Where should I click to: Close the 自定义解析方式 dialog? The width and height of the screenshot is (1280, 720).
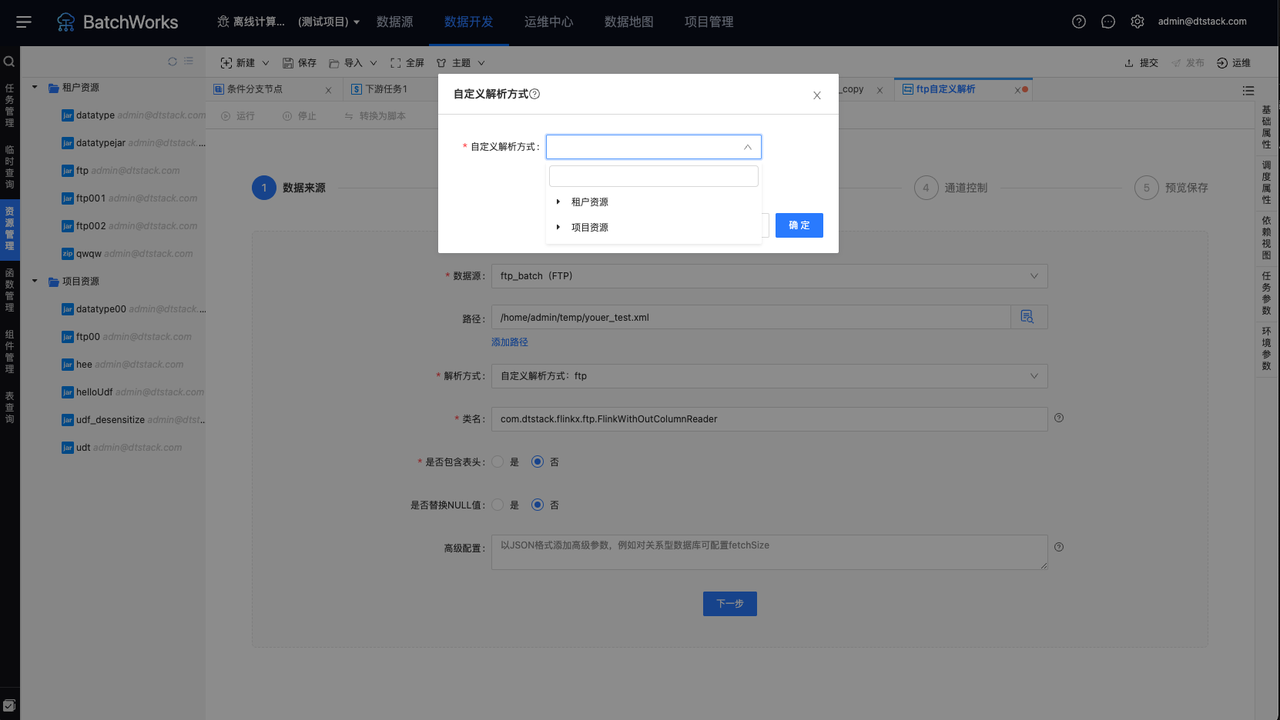[x=817, y=95]
